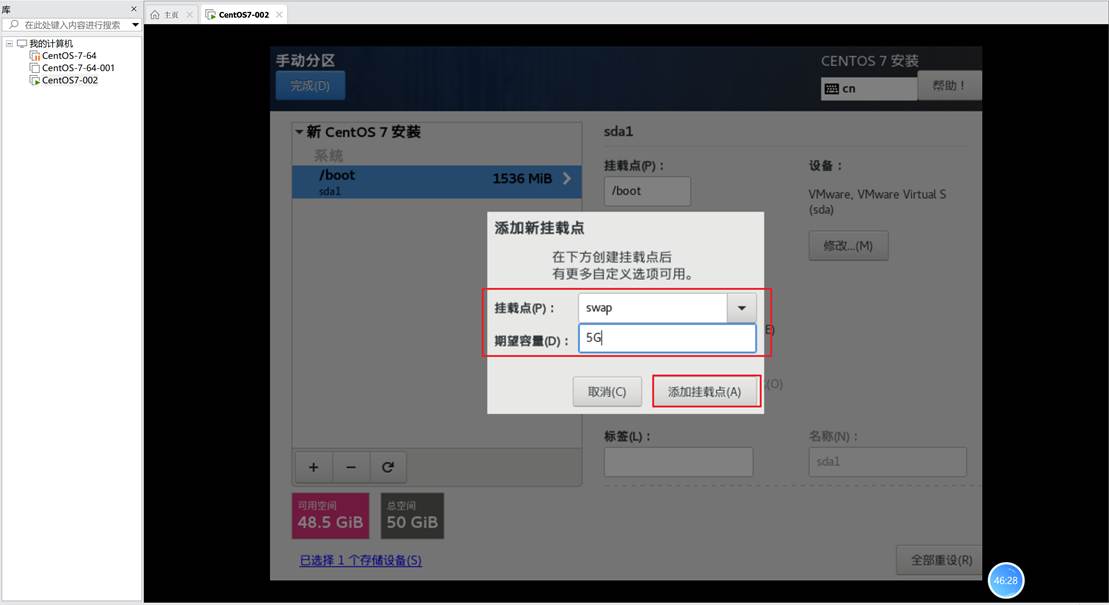Click the cn keyboard layout indicator

(869, 88)
